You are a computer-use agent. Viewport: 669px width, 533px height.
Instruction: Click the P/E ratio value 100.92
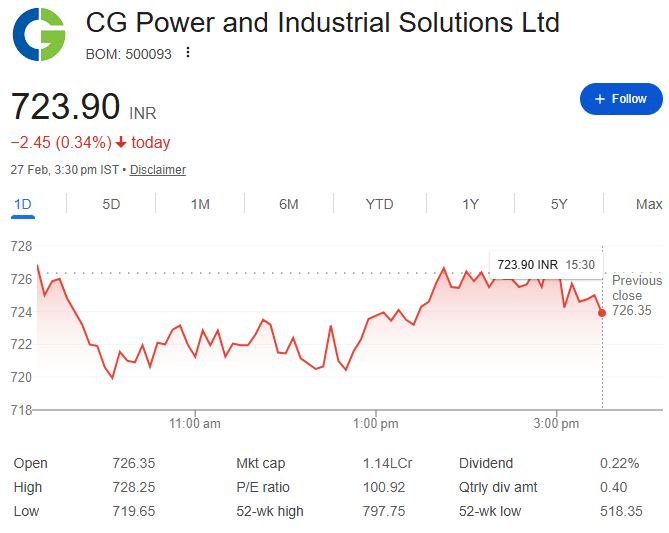coord(384,487)
